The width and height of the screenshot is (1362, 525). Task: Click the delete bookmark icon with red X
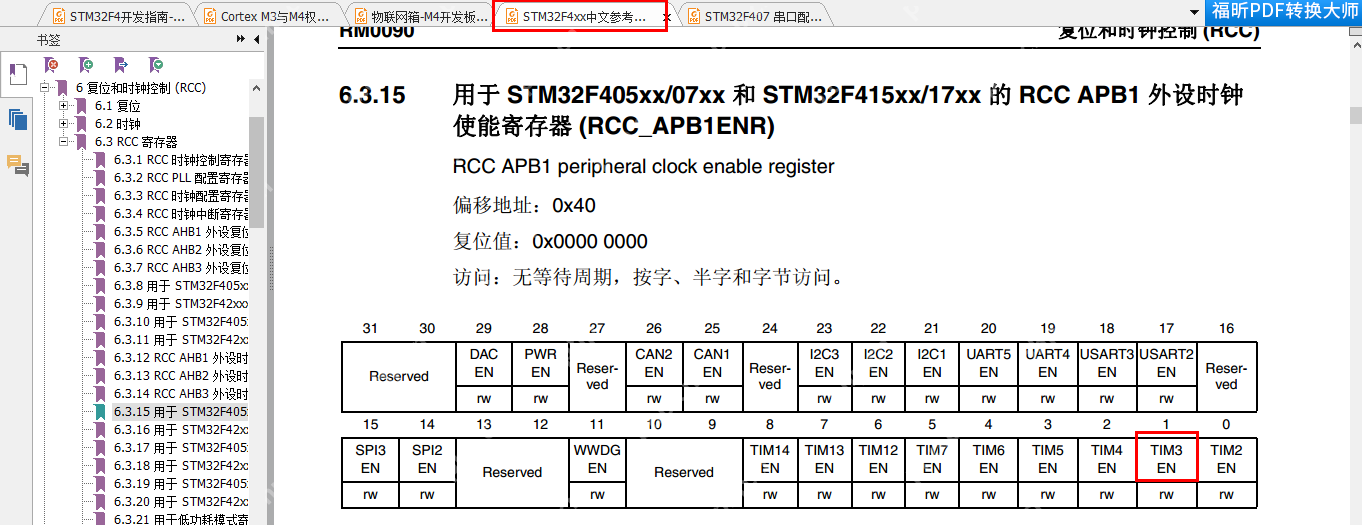[x=52, y=65]
